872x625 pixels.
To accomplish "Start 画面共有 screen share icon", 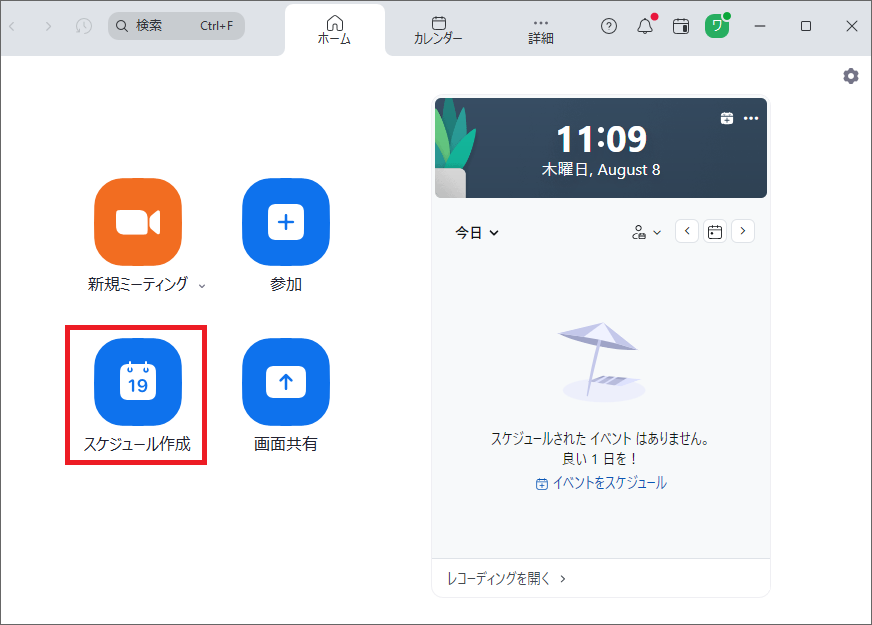I will 286,382.
